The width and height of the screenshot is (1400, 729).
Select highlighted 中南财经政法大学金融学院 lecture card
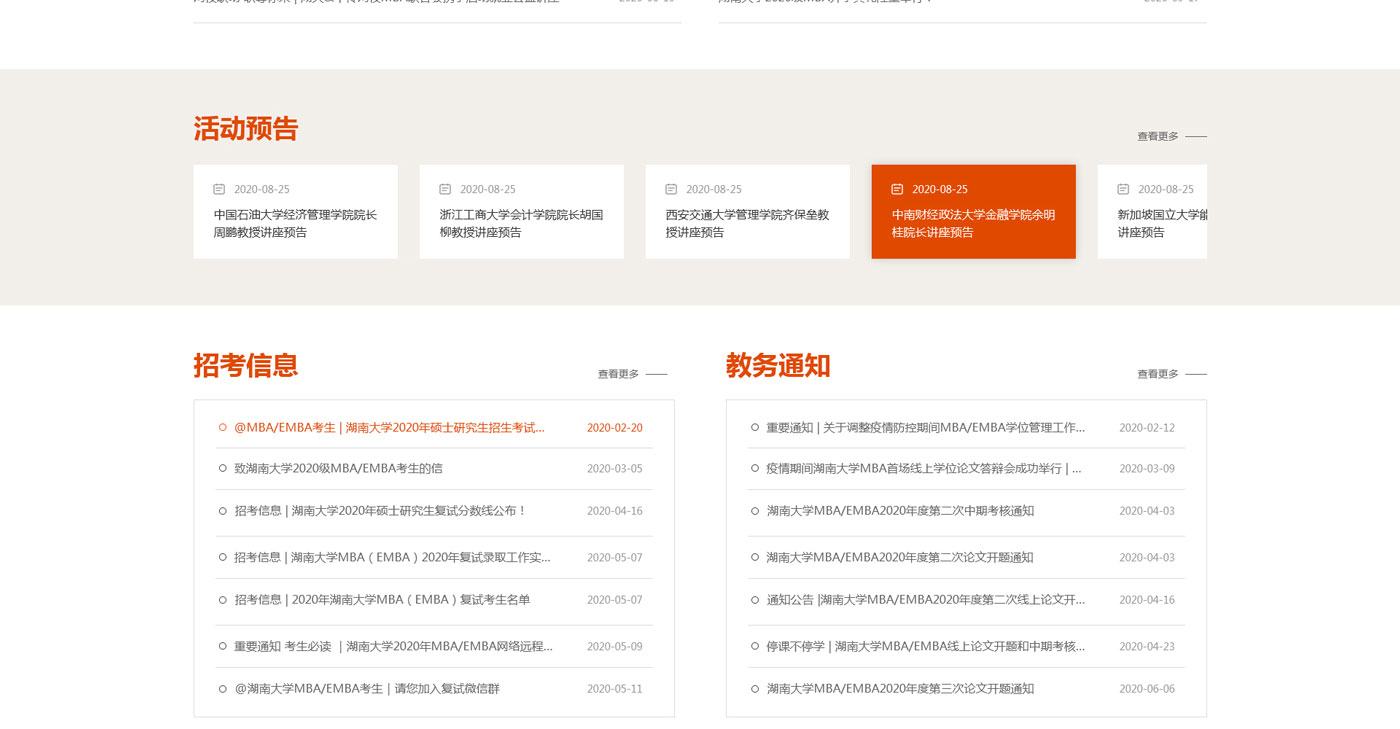(973, 223)
